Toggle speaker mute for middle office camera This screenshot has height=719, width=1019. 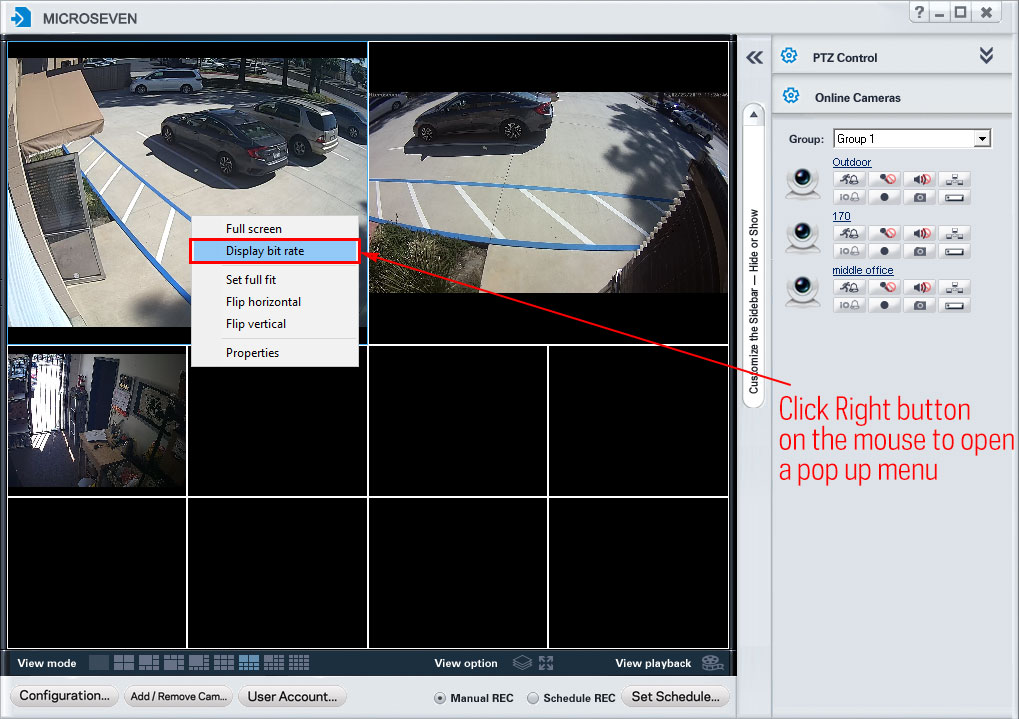click(920, 287)
